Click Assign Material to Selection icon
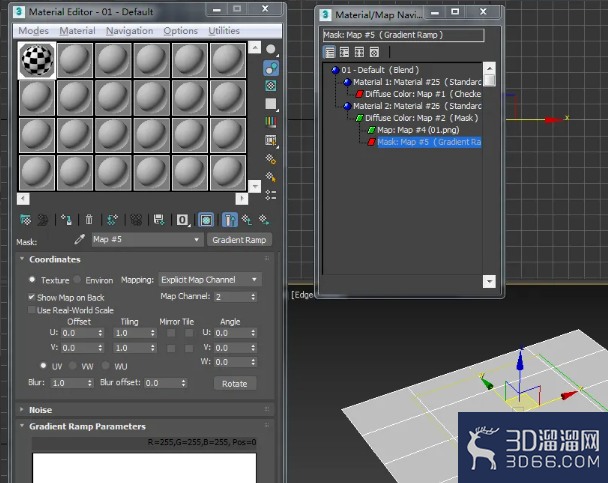The image size is (608, 483). (66, 220)
